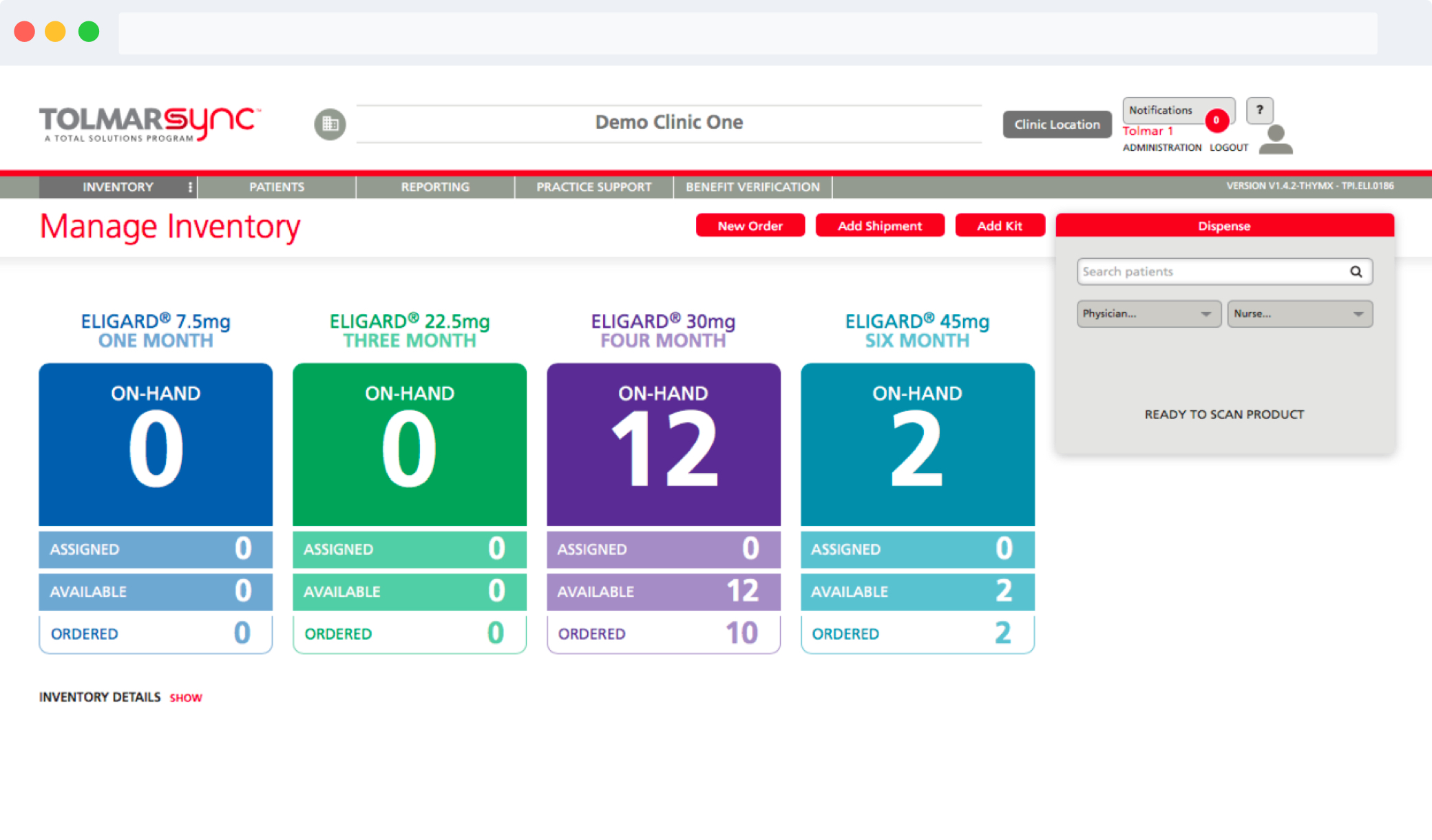Open the Reporting tab
This screenshot has height=840, width=1432.
coord(435,187)
